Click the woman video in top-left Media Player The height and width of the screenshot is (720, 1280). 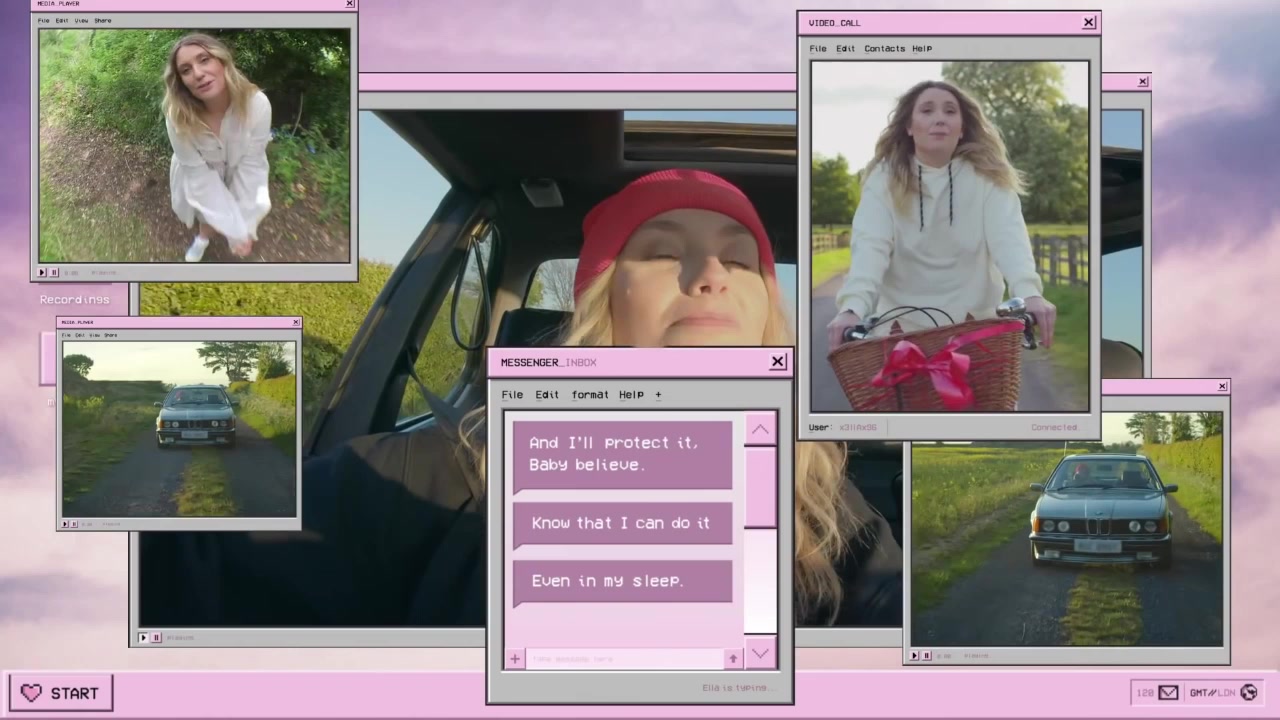(x=194, y=145)
